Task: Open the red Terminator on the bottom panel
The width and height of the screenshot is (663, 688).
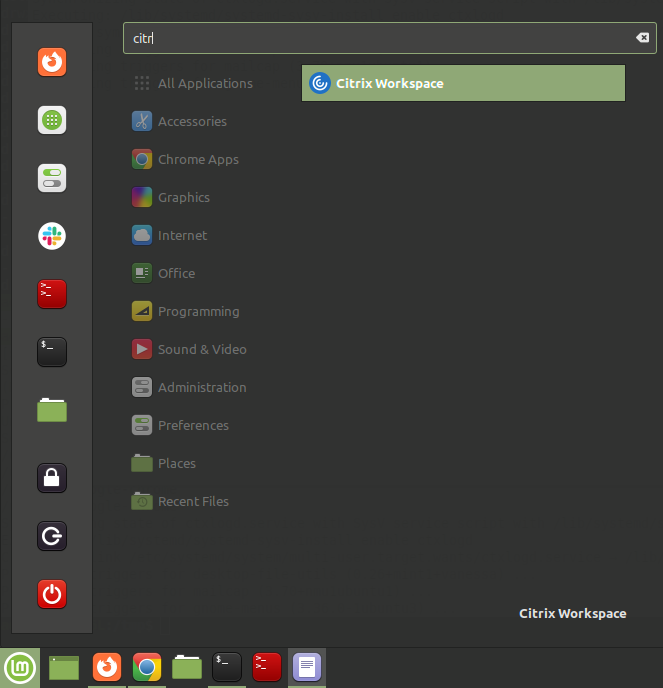Action: click(x=267, y=667)
